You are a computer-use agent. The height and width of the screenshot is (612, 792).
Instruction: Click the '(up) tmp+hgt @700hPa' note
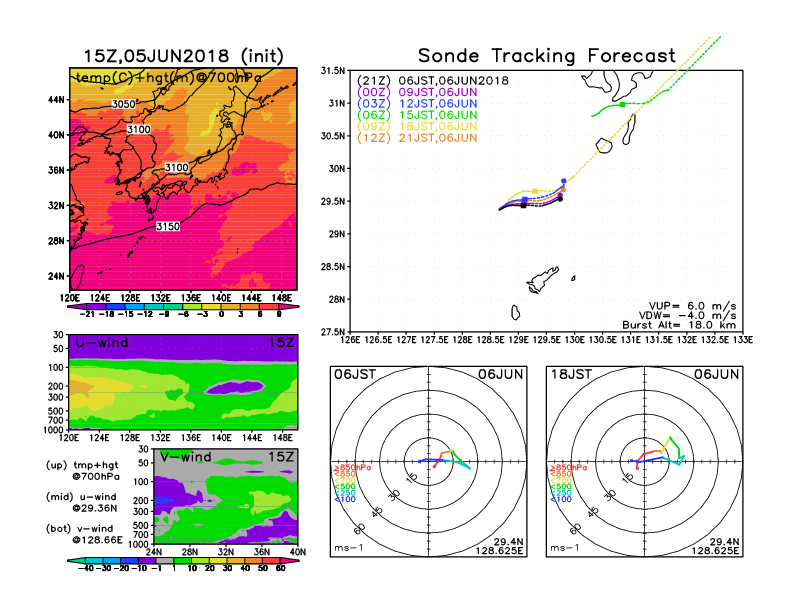(82, 471)
